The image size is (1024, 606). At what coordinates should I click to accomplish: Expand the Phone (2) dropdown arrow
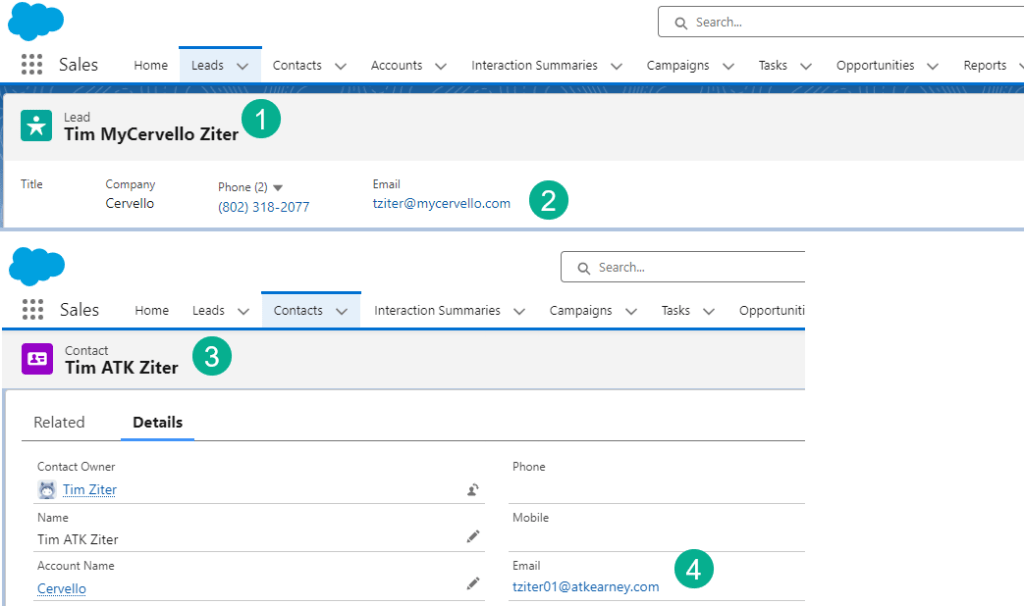click(278, 188)
